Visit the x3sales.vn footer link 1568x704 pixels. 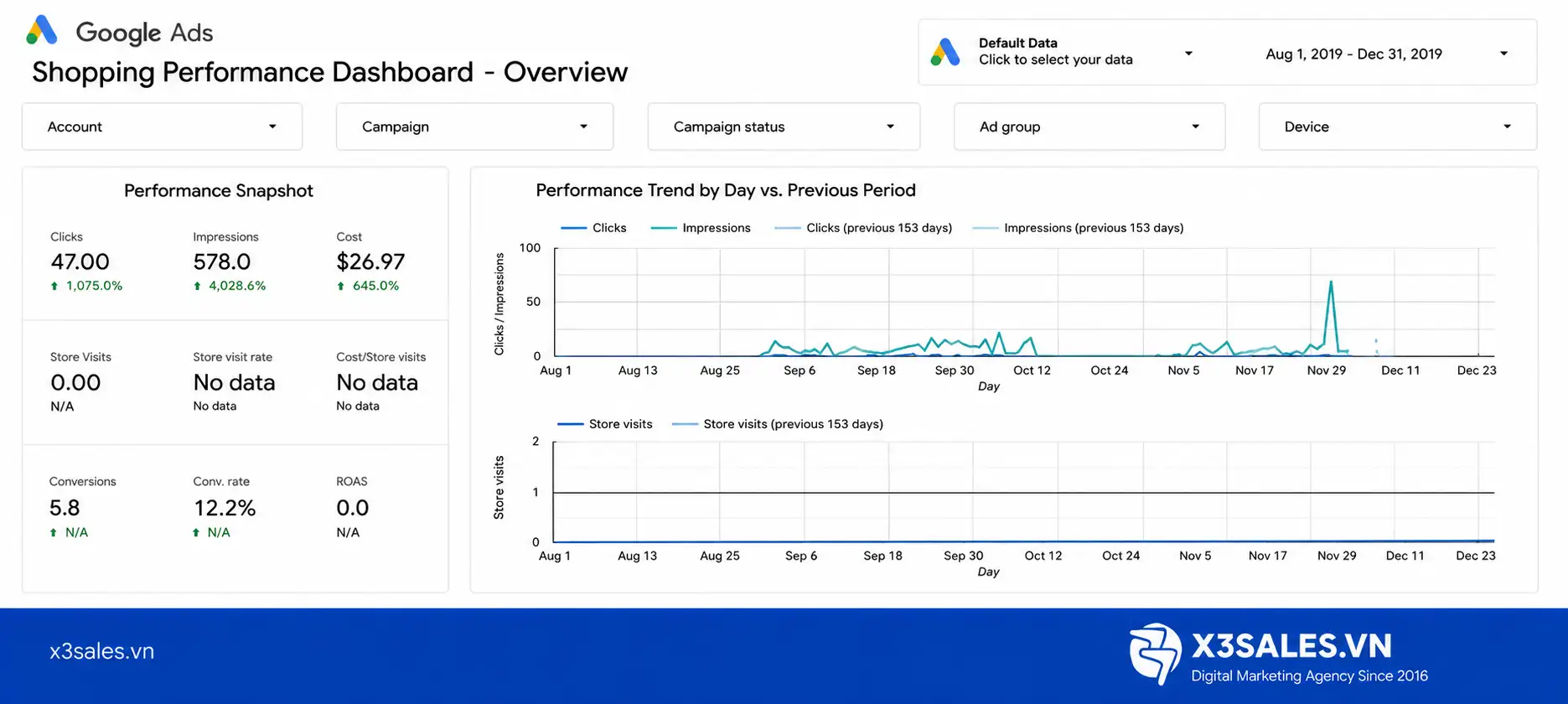pos(102,651)
